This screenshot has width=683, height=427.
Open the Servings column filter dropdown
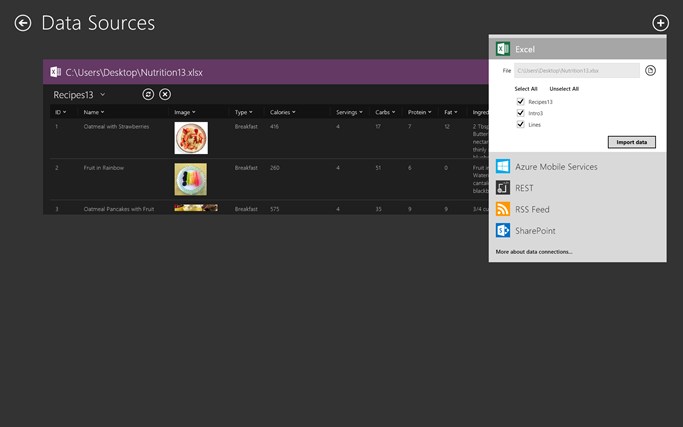[361, 112]
